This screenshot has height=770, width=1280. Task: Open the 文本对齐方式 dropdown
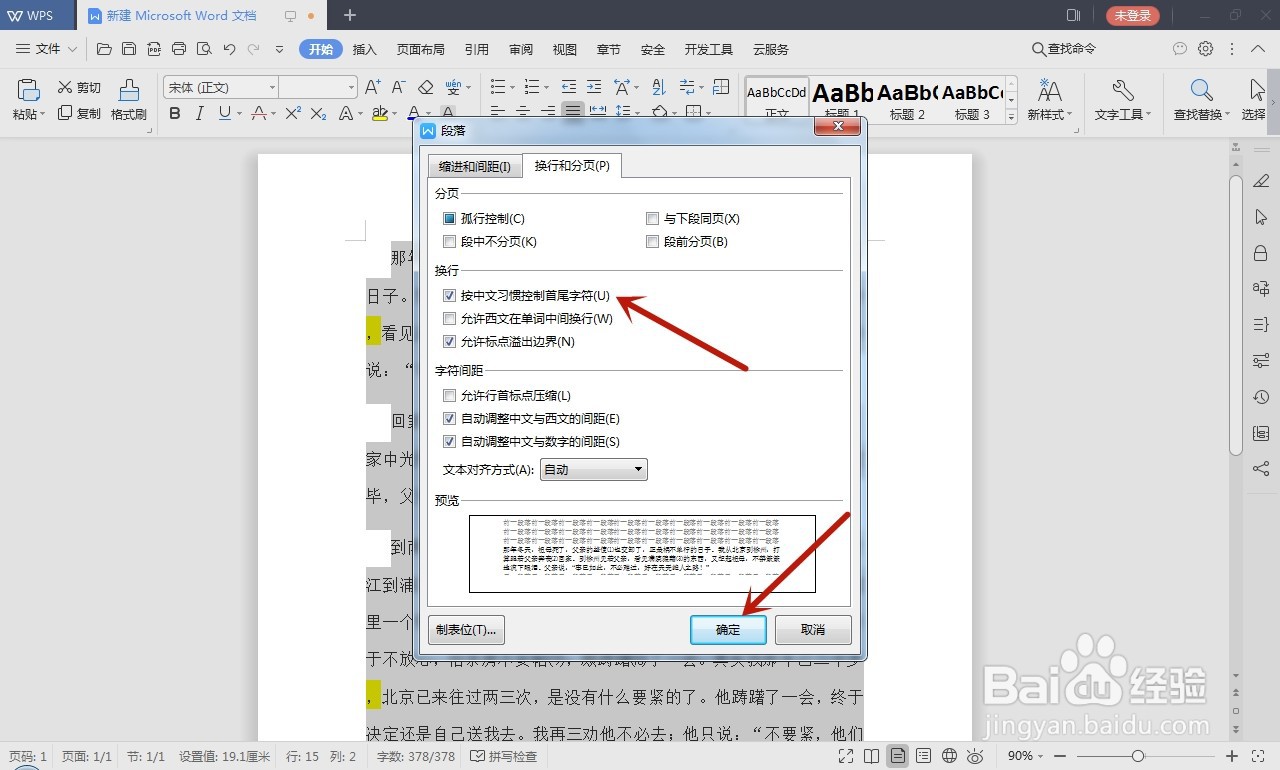(x=594, y=469)
